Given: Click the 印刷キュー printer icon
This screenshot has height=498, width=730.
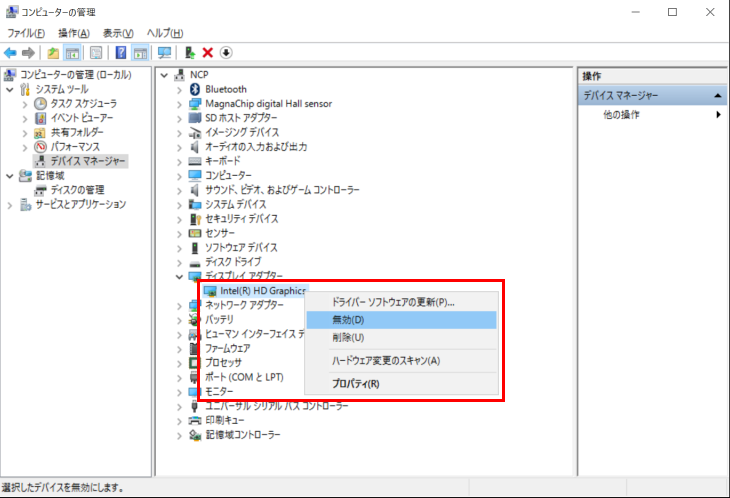Looking at the screenshot, I should (195, 420).
